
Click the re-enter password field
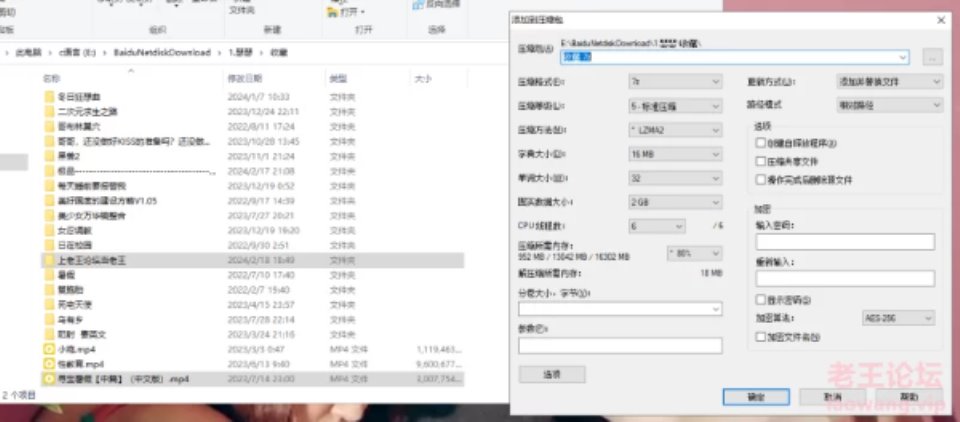tap(846, 279)
